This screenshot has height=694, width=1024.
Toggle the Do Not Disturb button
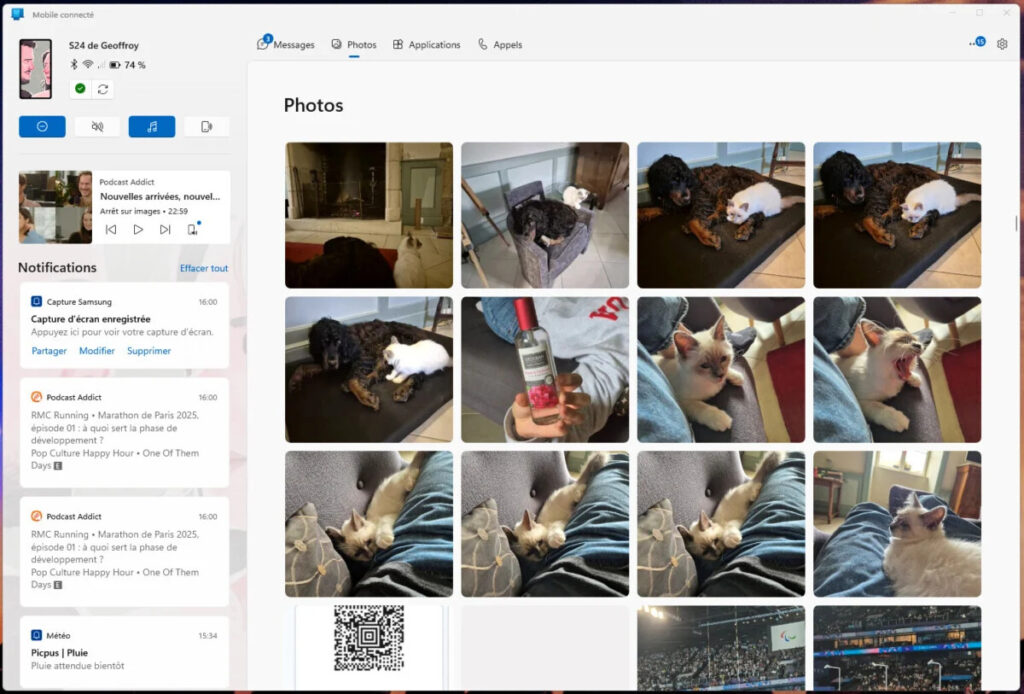click(x=42, y=127)
